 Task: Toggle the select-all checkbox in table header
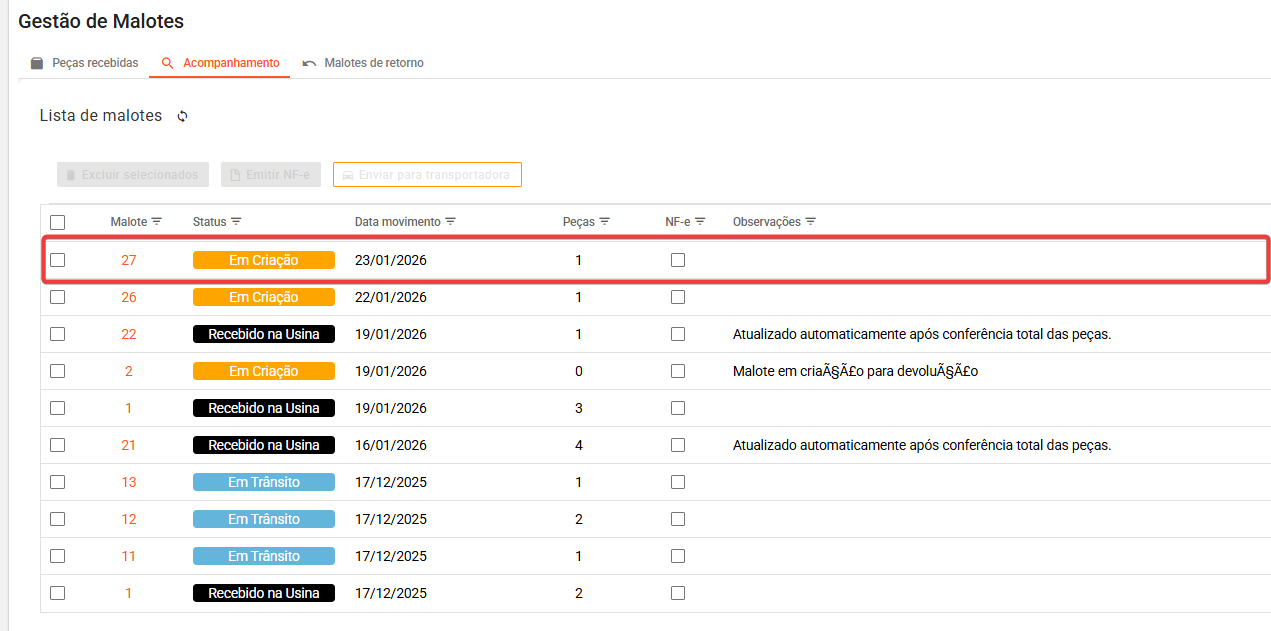pyautogui.click(x=58, y=222)
